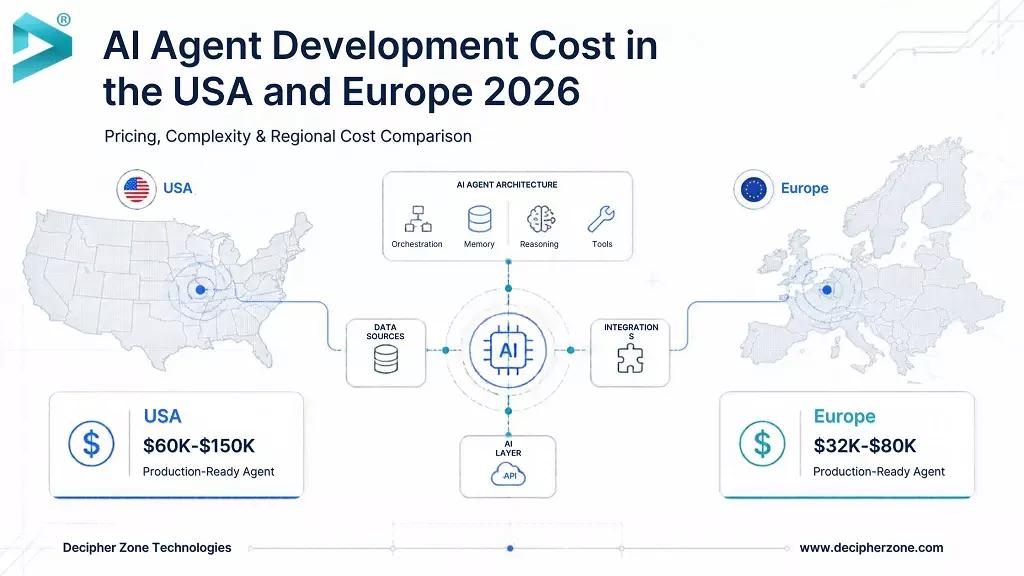
Task: Click the '$60K-$150K' price text
Action: click(x=199, y=446)
